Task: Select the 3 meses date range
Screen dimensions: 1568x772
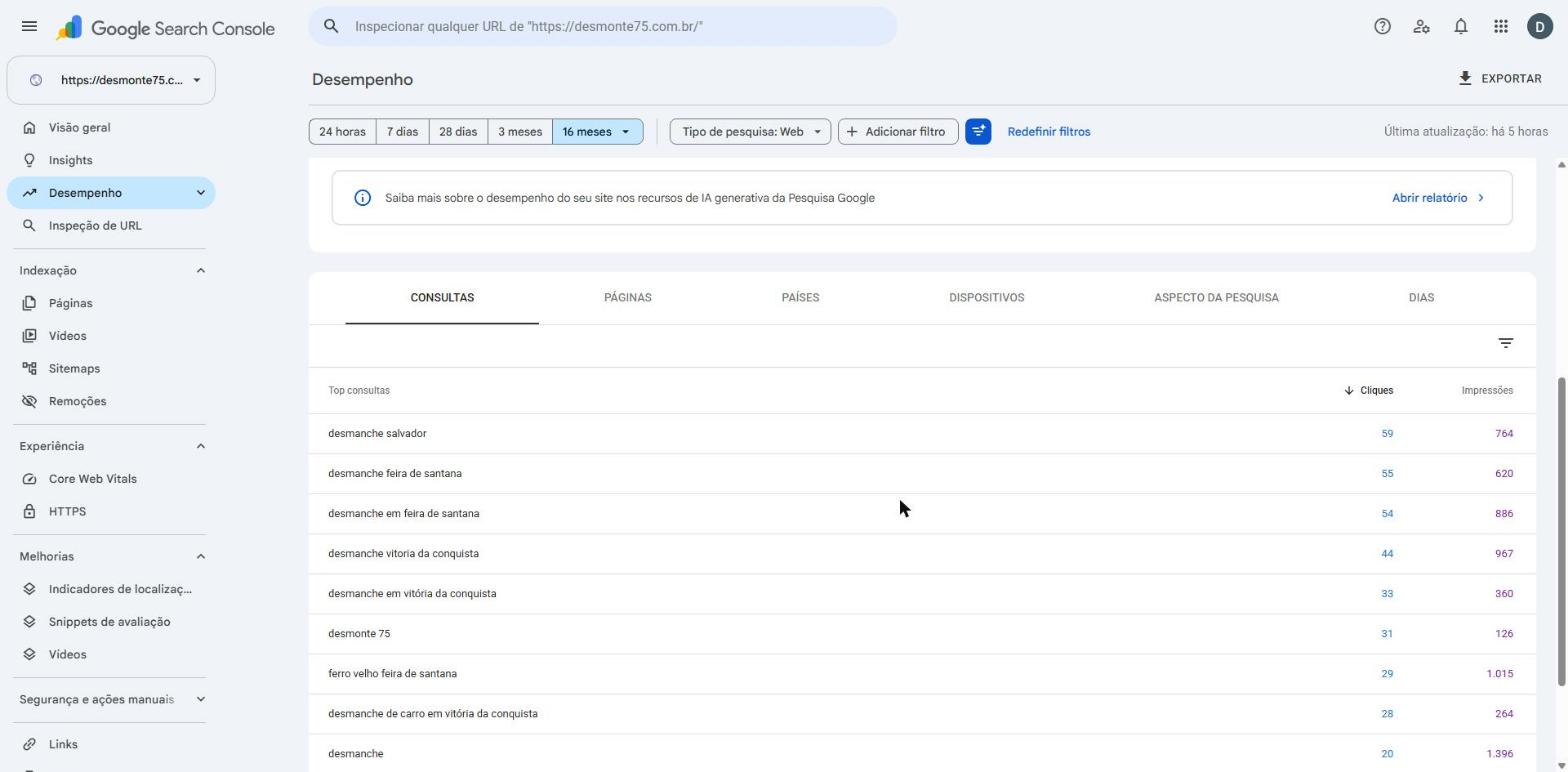Action: 520,132
